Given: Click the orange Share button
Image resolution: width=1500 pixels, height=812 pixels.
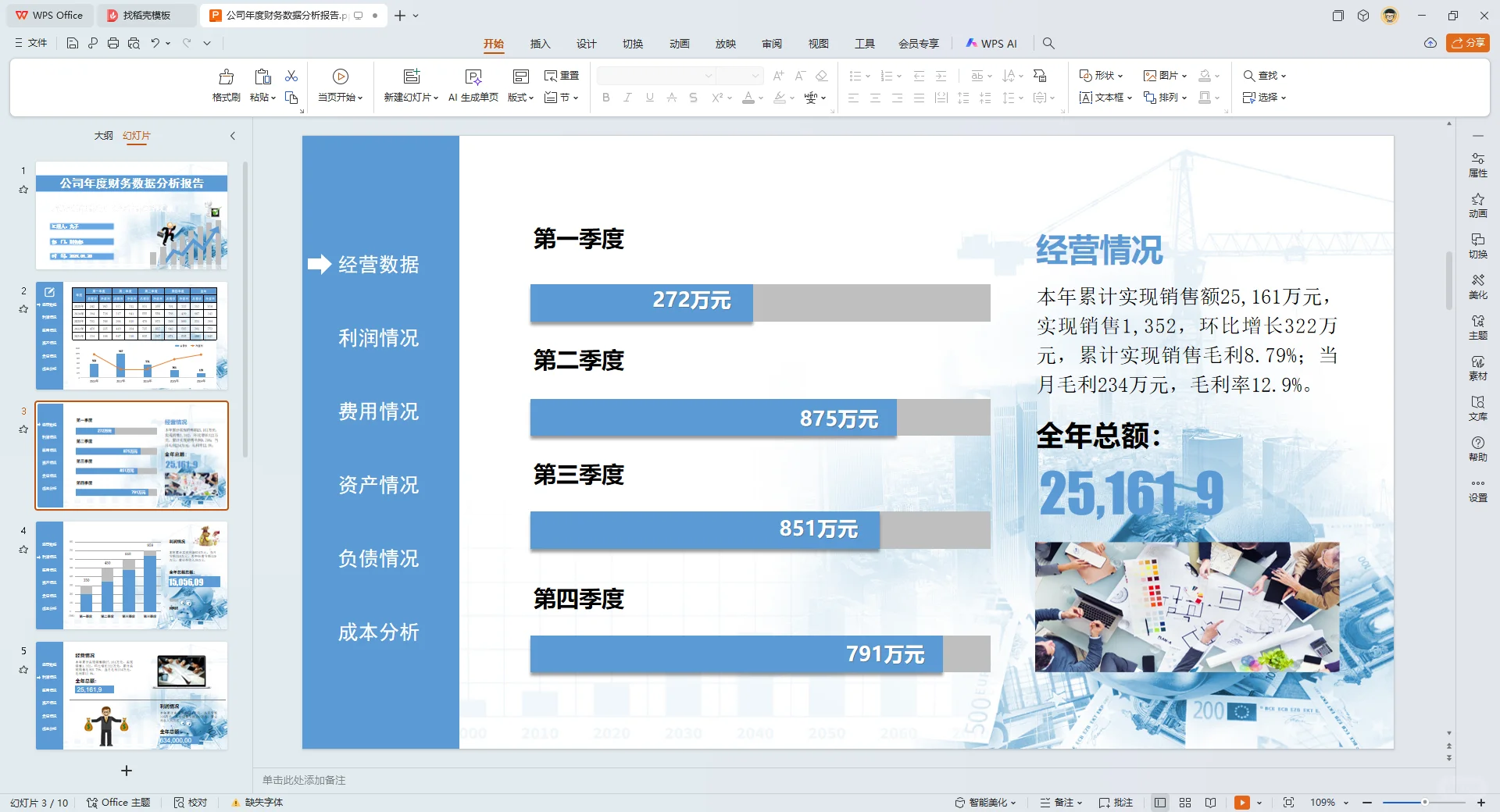Looking at the screenshot, I should point(1468,43).
